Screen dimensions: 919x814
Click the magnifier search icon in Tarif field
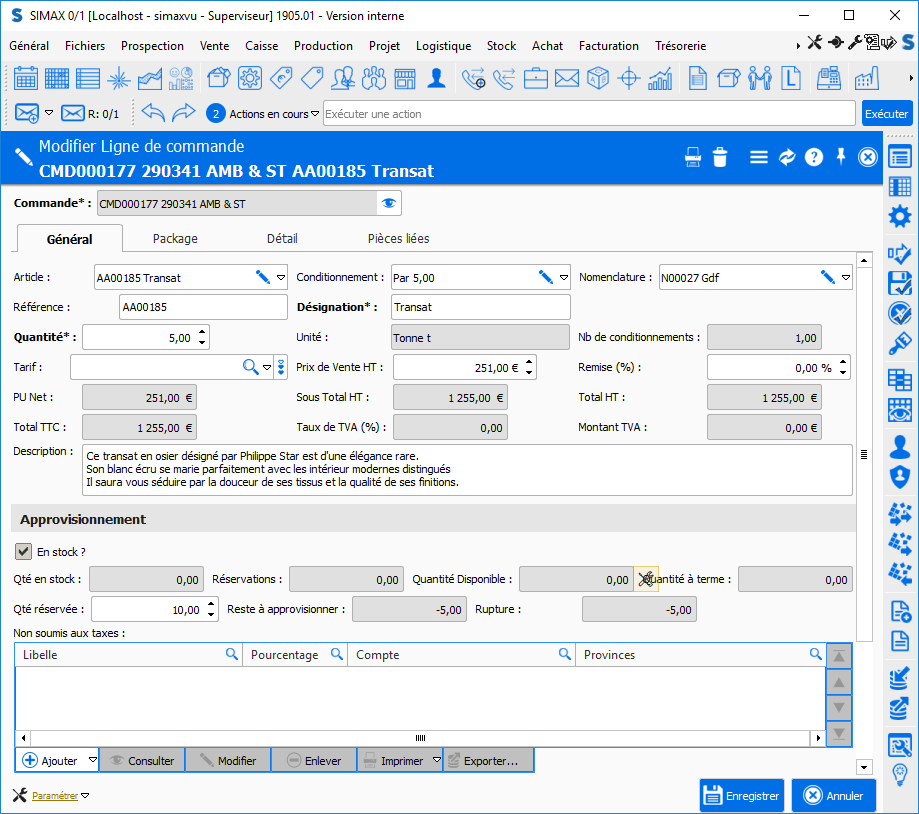coord(251,367)
